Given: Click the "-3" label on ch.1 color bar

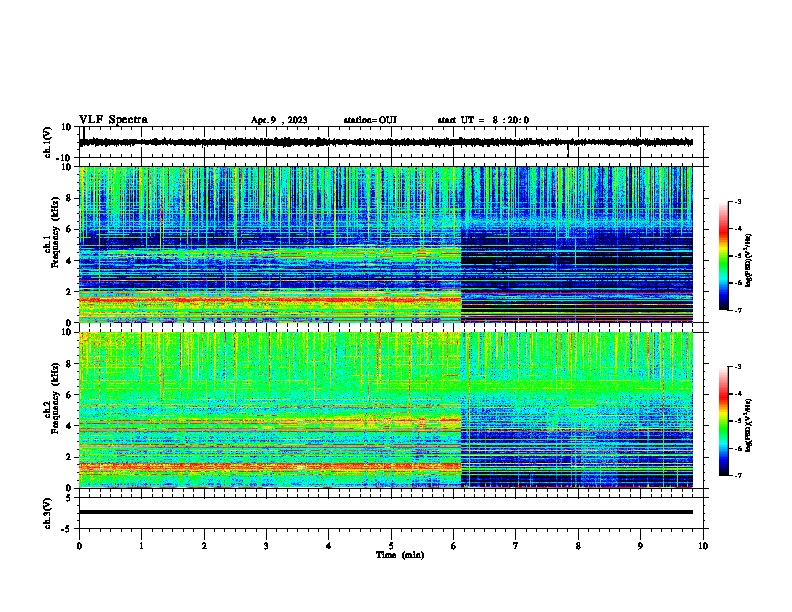Looking at the screenshot, I should [737, 201].
